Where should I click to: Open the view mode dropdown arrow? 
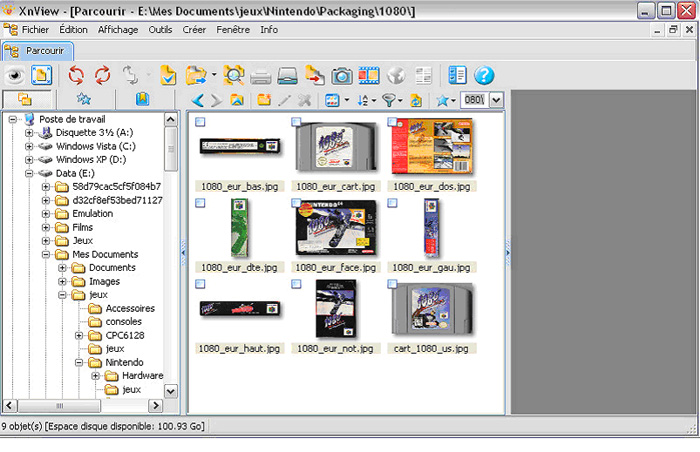pyautogui.click(x=347, y=100)
